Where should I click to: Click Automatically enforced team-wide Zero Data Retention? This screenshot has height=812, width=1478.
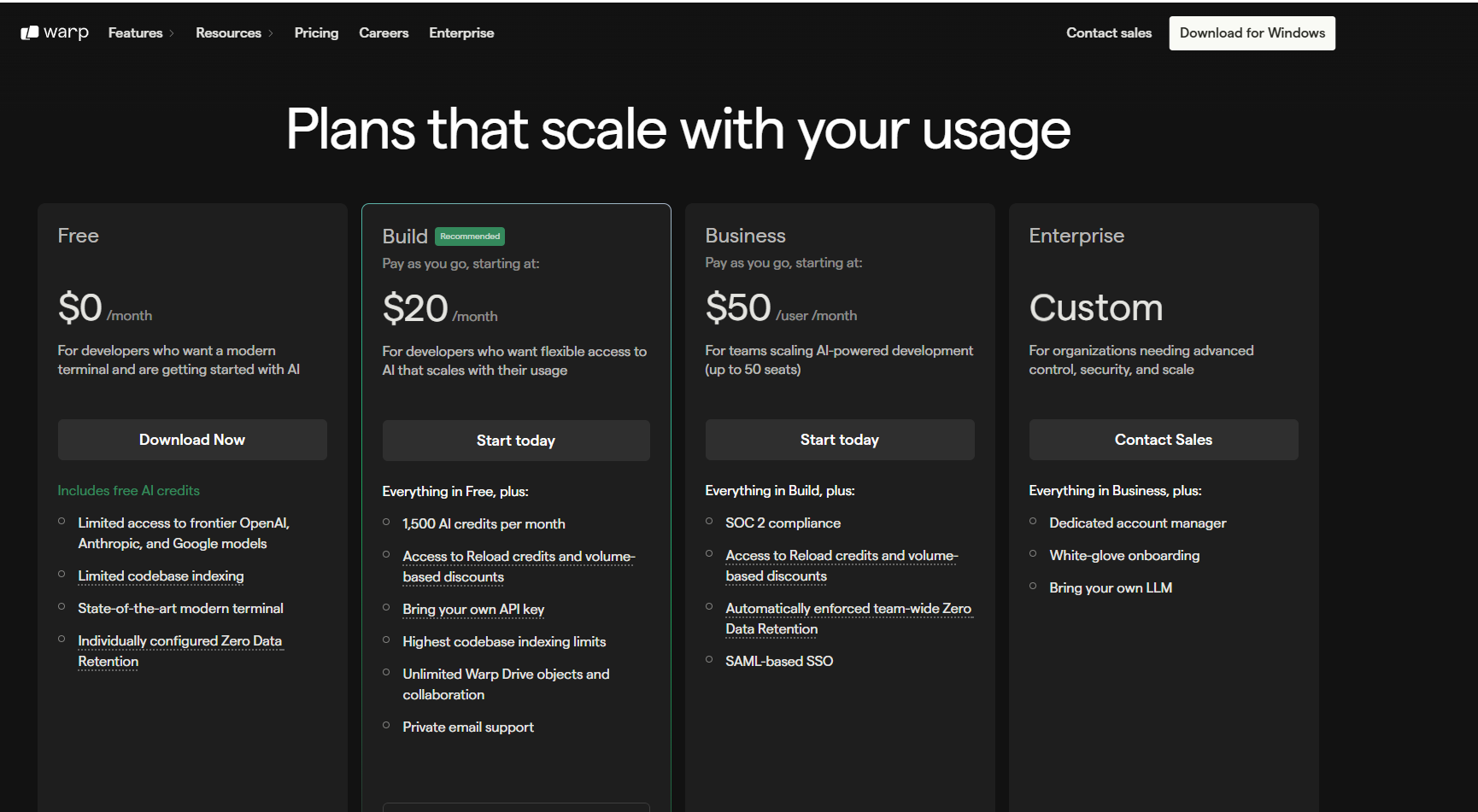tap(848, 609)
